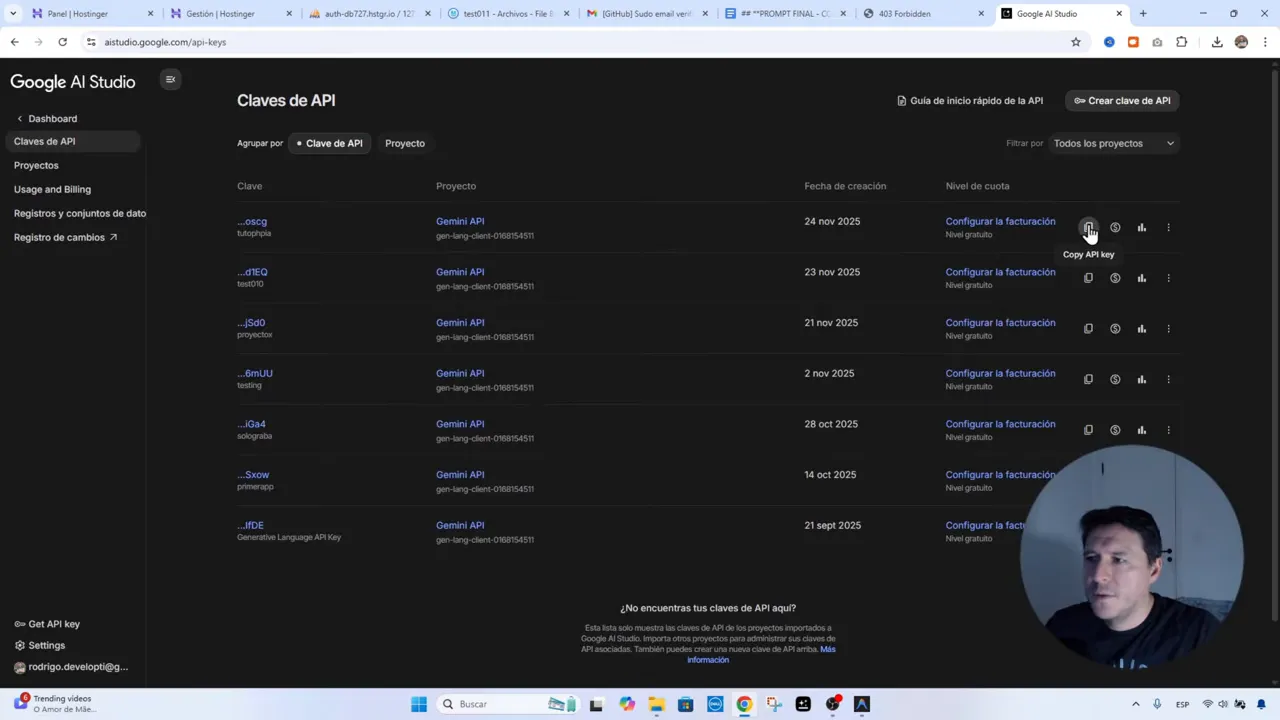
Task: Expand hidden icons in the system tray
Action: coord(1136,704)
